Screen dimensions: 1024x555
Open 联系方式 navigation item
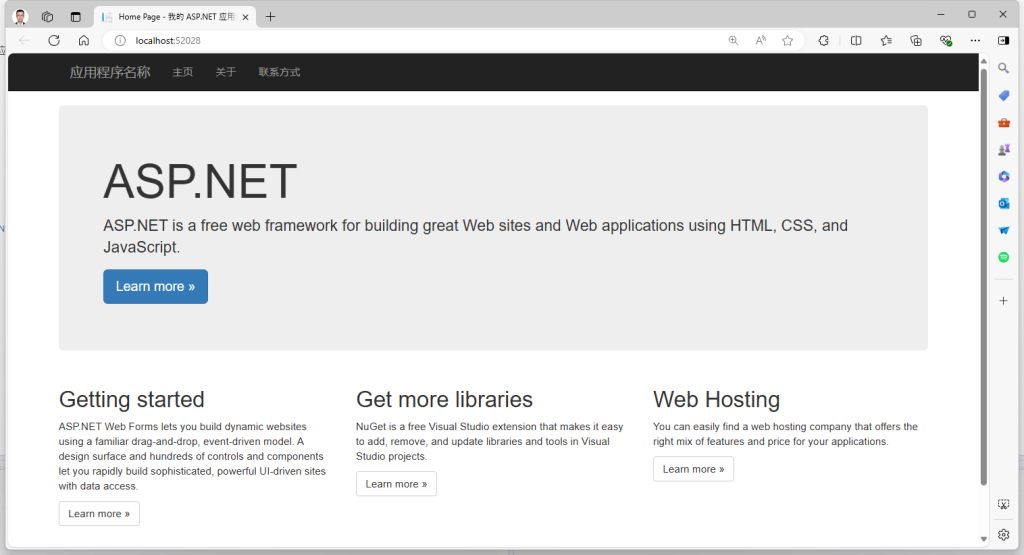[x=279, y=72]
